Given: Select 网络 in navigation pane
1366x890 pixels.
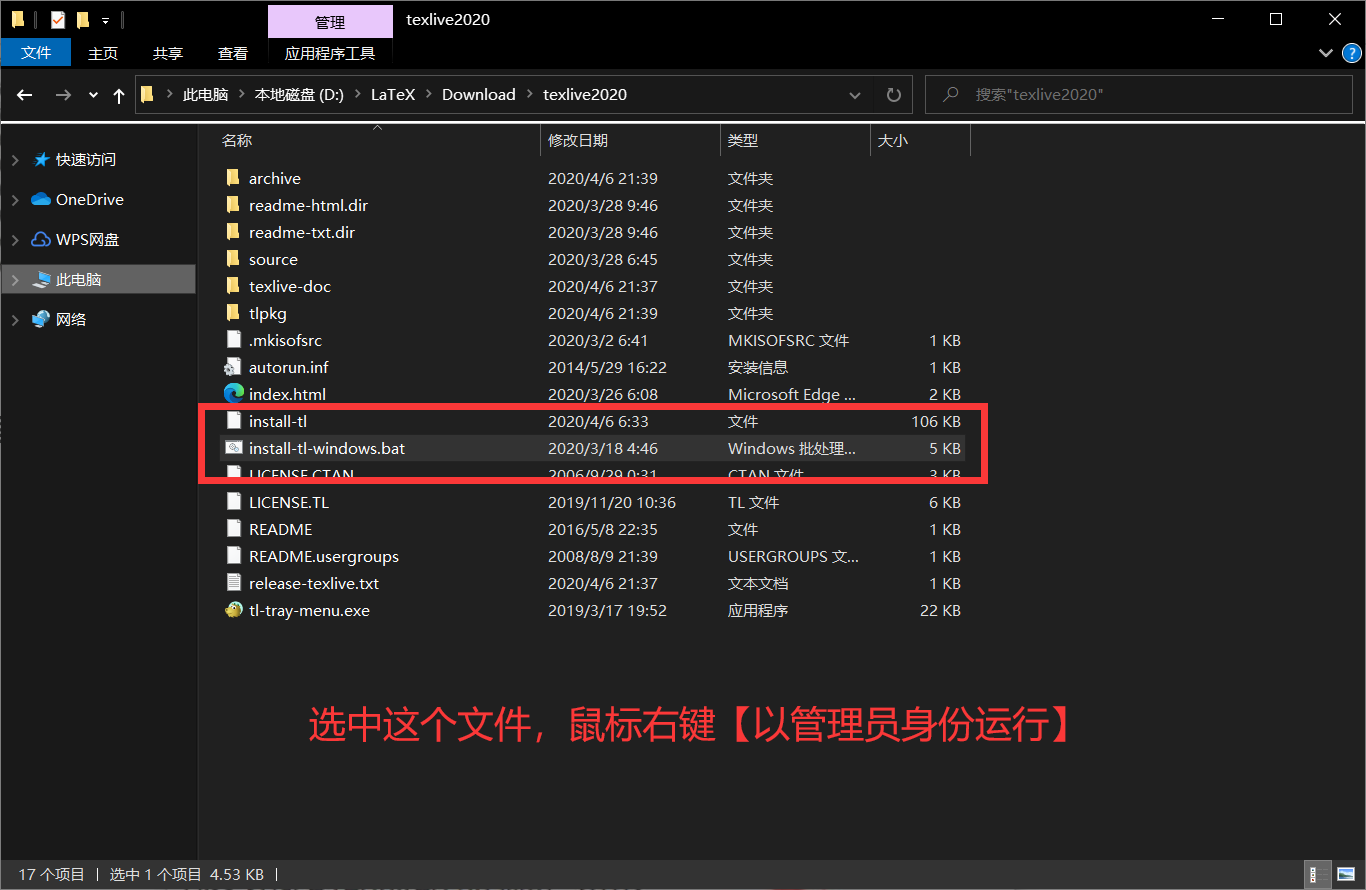Looking at the screenshot, I should [x=71, y=320].
